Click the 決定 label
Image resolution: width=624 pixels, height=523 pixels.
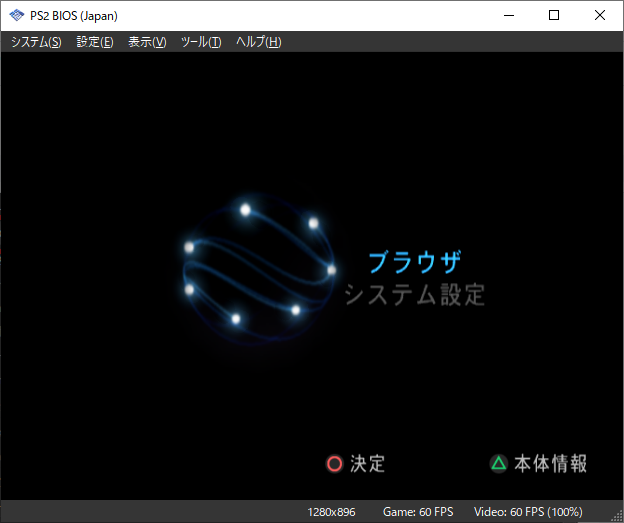point(367,464)
